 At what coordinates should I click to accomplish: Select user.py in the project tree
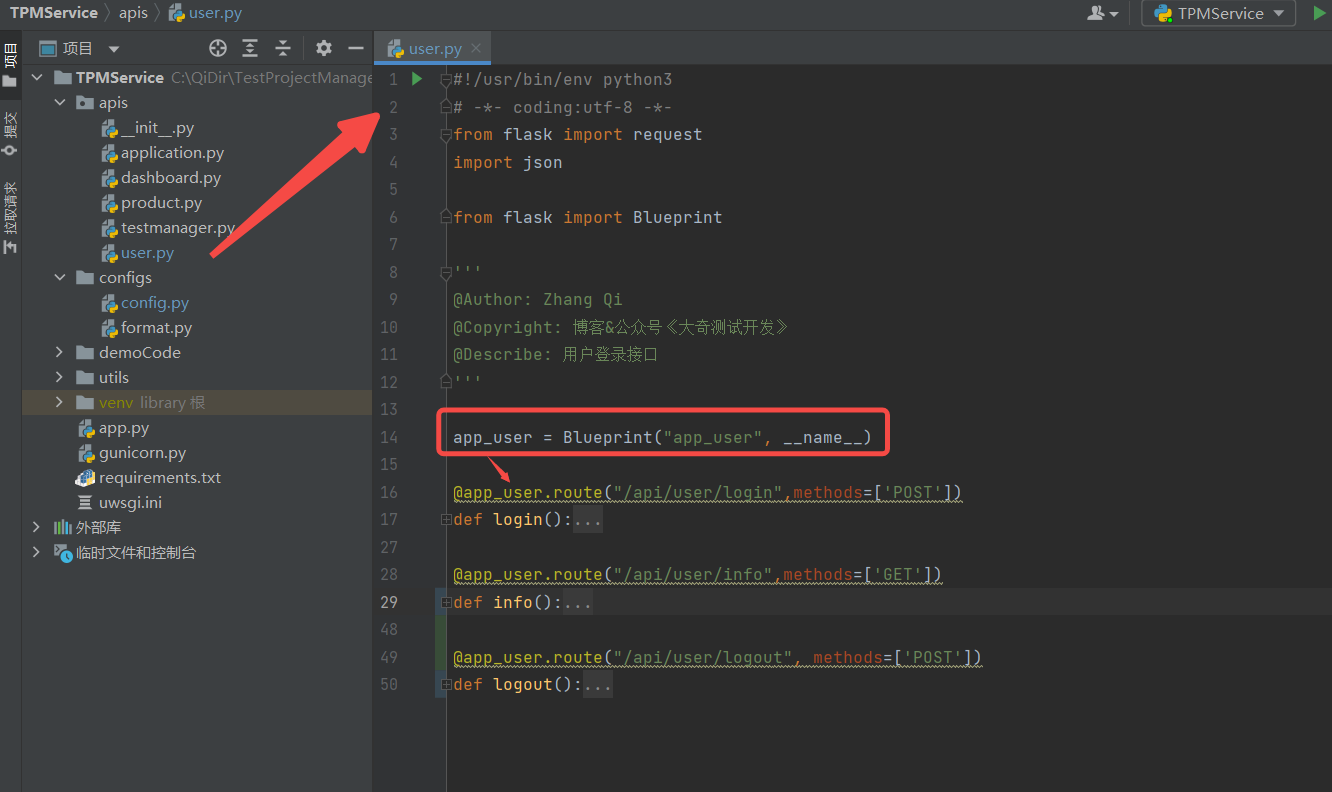click(x=147, y=252)
